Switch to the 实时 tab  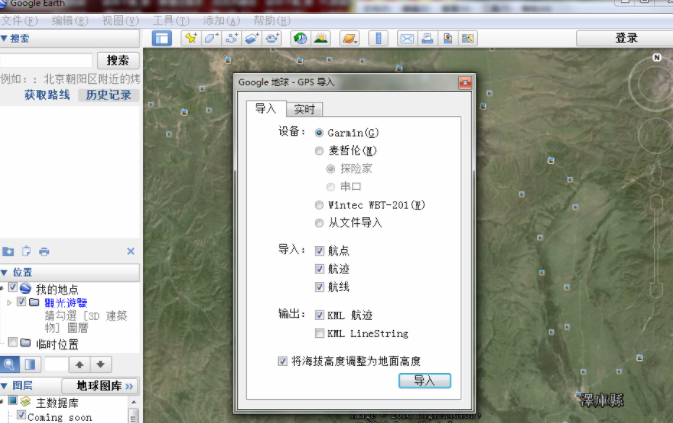click(x=304, y=110)
